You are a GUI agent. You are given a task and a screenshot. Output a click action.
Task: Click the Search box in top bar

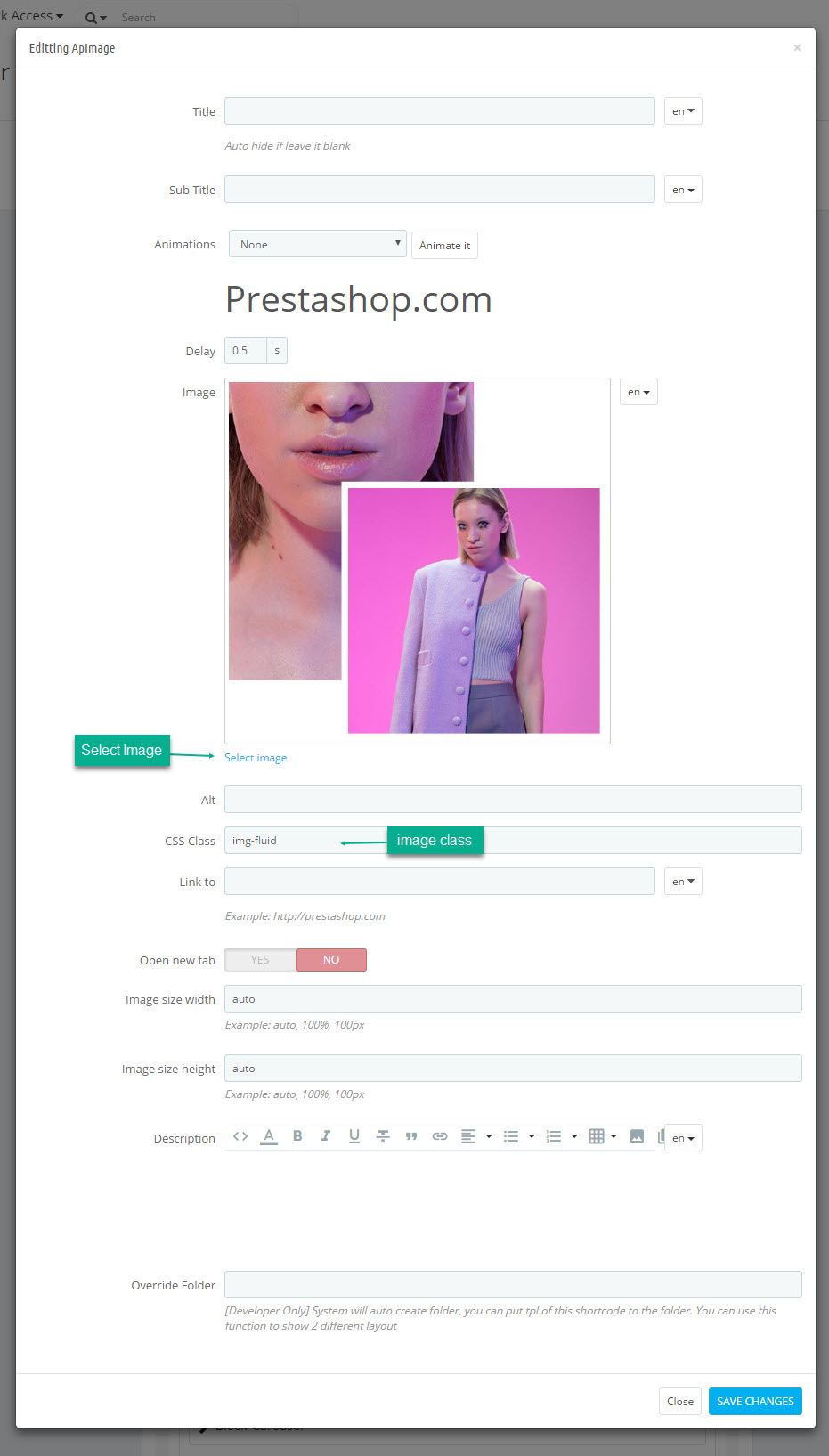pyautogui.click(x=205, y=18)
